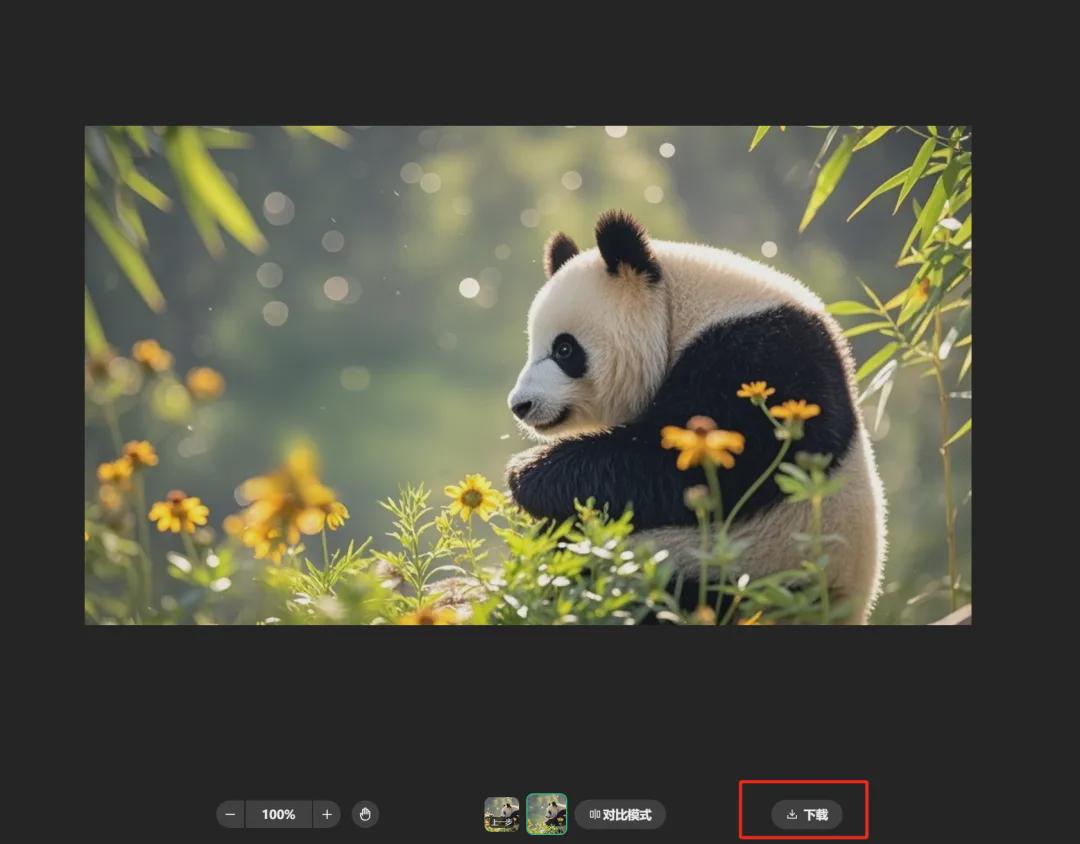Click the download arrow icon
The height and width of the screenshot is (844, 1080).
[792, 815]
